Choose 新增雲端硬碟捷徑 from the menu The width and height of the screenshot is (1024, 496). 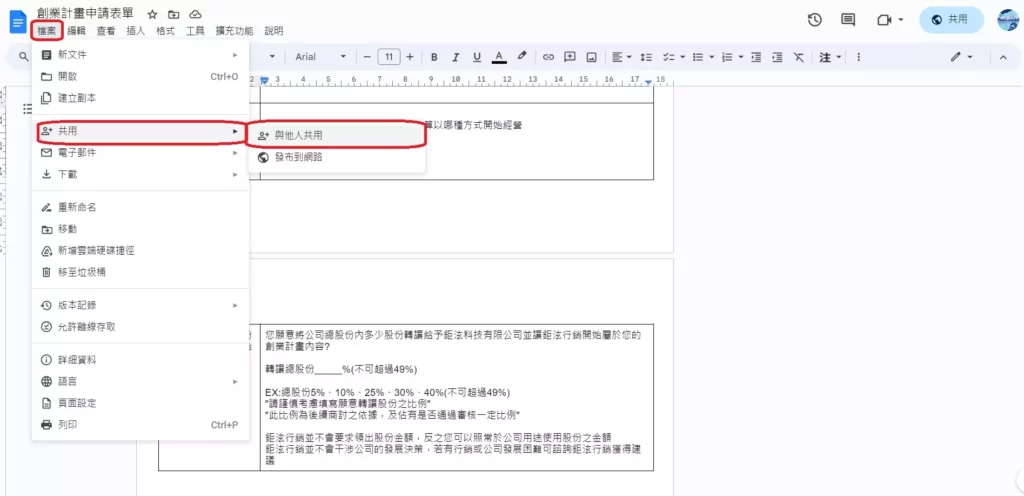pos(140,251)
